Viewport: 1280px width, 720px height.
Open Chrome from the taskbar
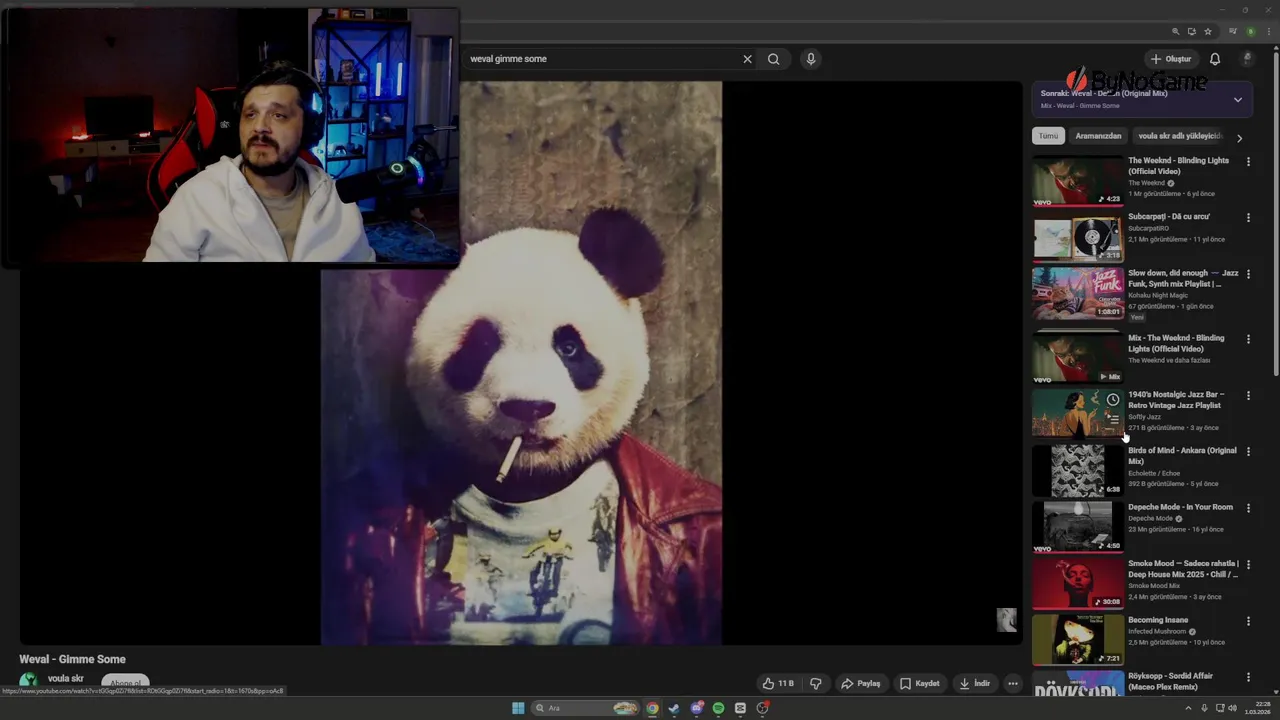click(x=652, y=708)
